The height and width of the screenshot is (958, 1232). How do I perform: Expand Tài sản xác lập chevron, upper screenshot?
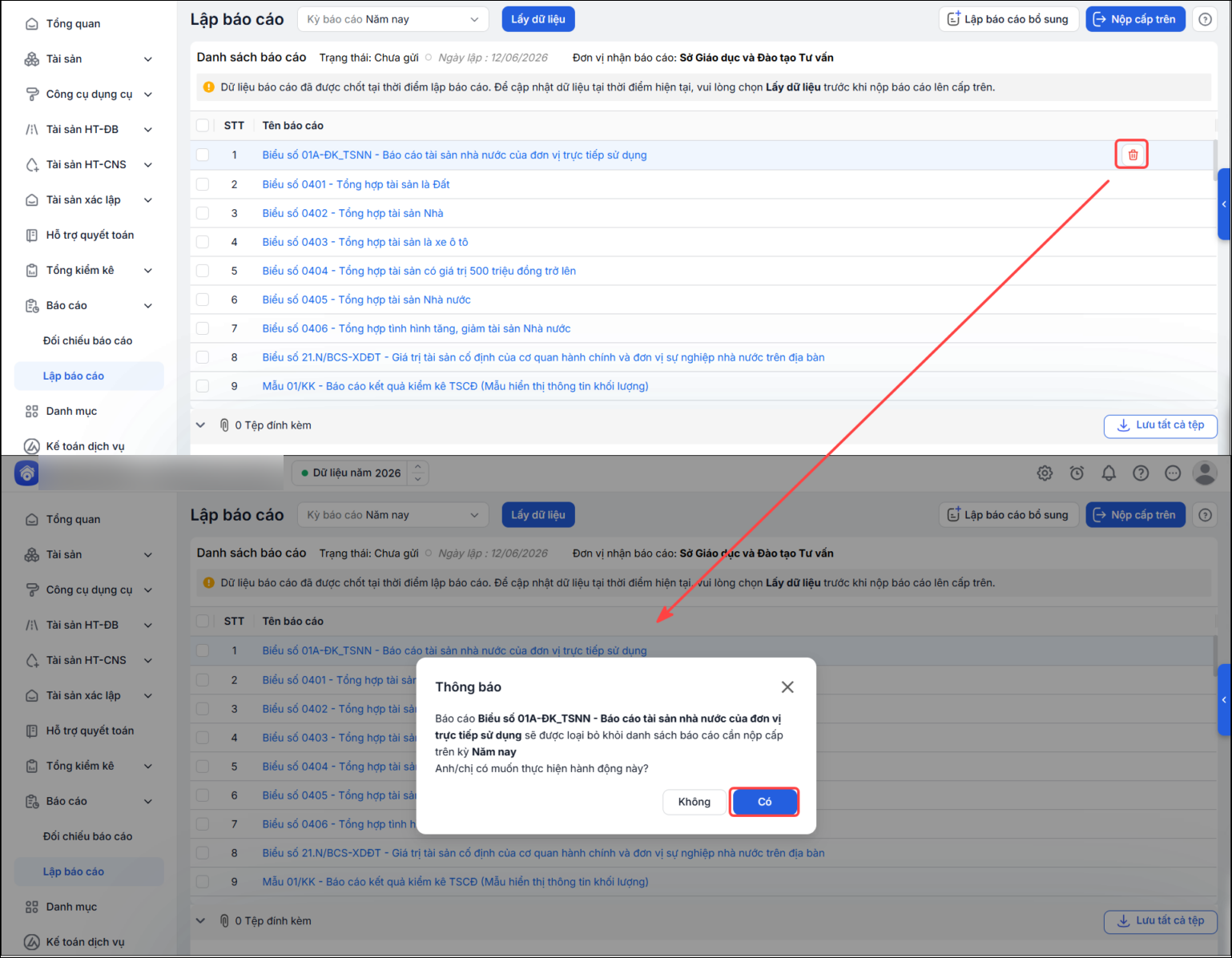click(x=148, y=200)
